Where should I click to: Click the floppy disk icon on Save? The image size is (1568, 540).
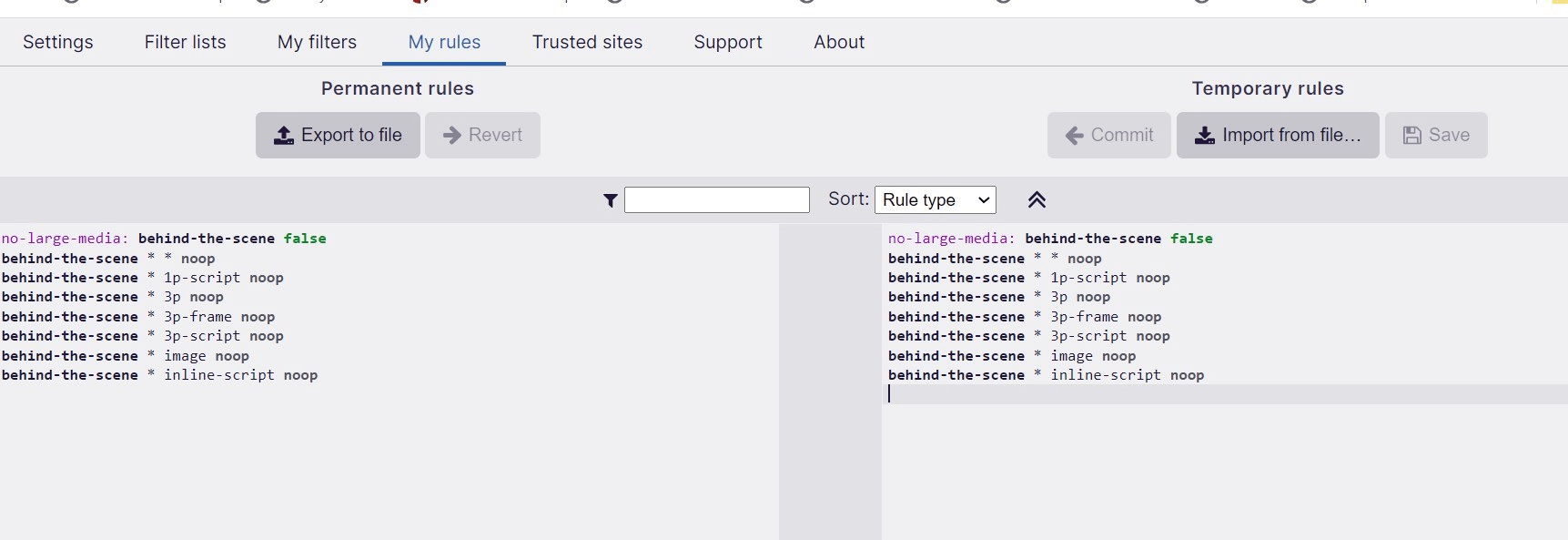(1411, 136)
